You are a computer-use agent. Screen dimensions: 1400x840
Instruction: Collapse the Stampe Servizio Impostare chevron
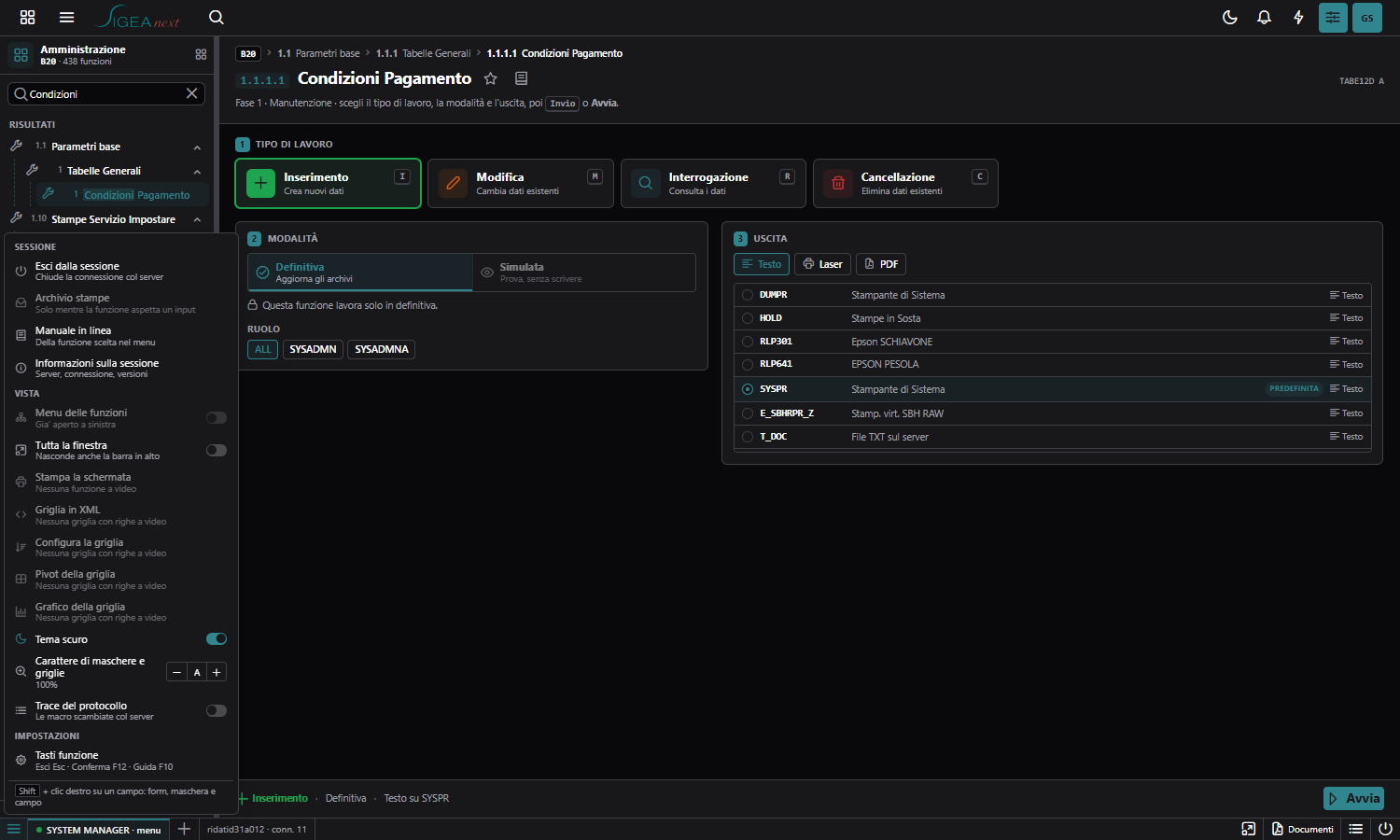click(197, 220)
